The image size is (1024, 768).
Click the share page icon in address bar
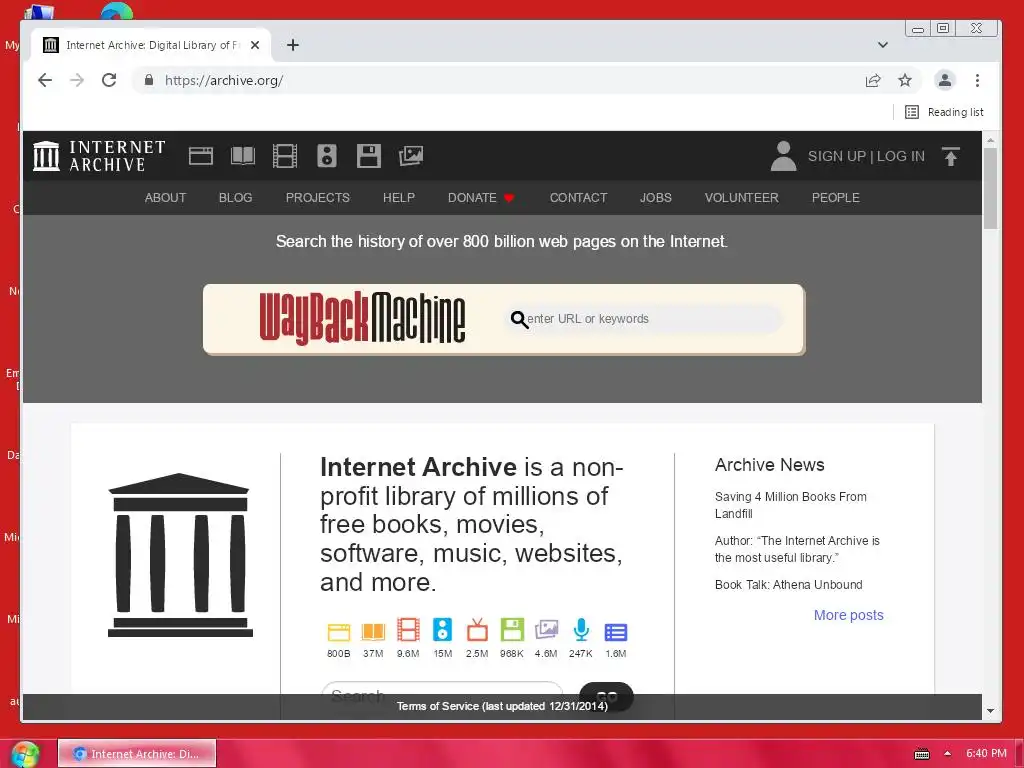click(873, 80)
